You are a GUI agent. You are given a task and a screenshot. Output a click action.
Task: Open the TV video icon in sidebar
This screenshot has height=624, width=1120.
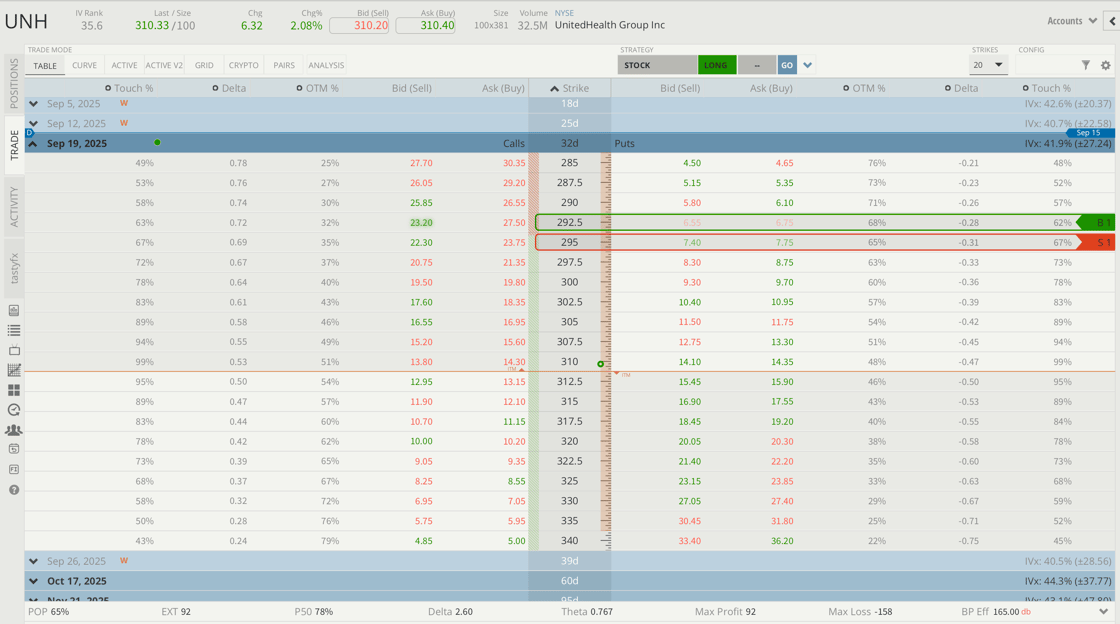pos(14,350)
